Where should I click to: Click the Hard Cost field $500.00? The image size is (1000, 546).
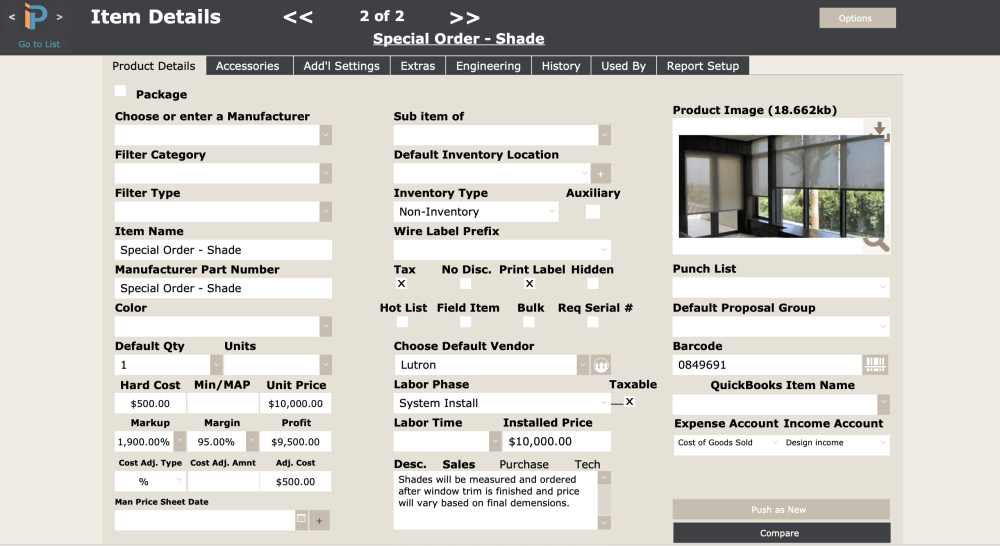click(150, 404)
